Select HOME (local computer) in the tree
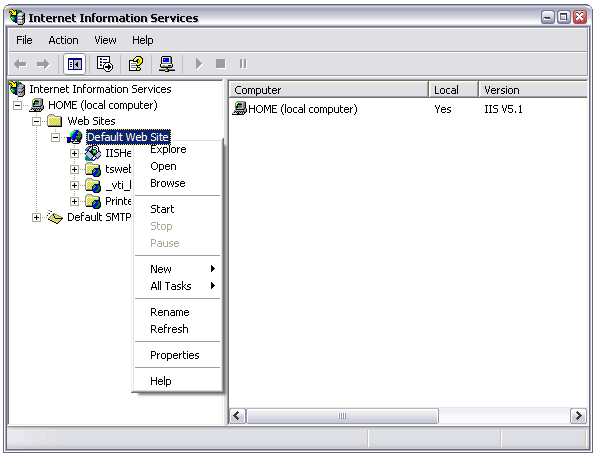 (103, 105)
